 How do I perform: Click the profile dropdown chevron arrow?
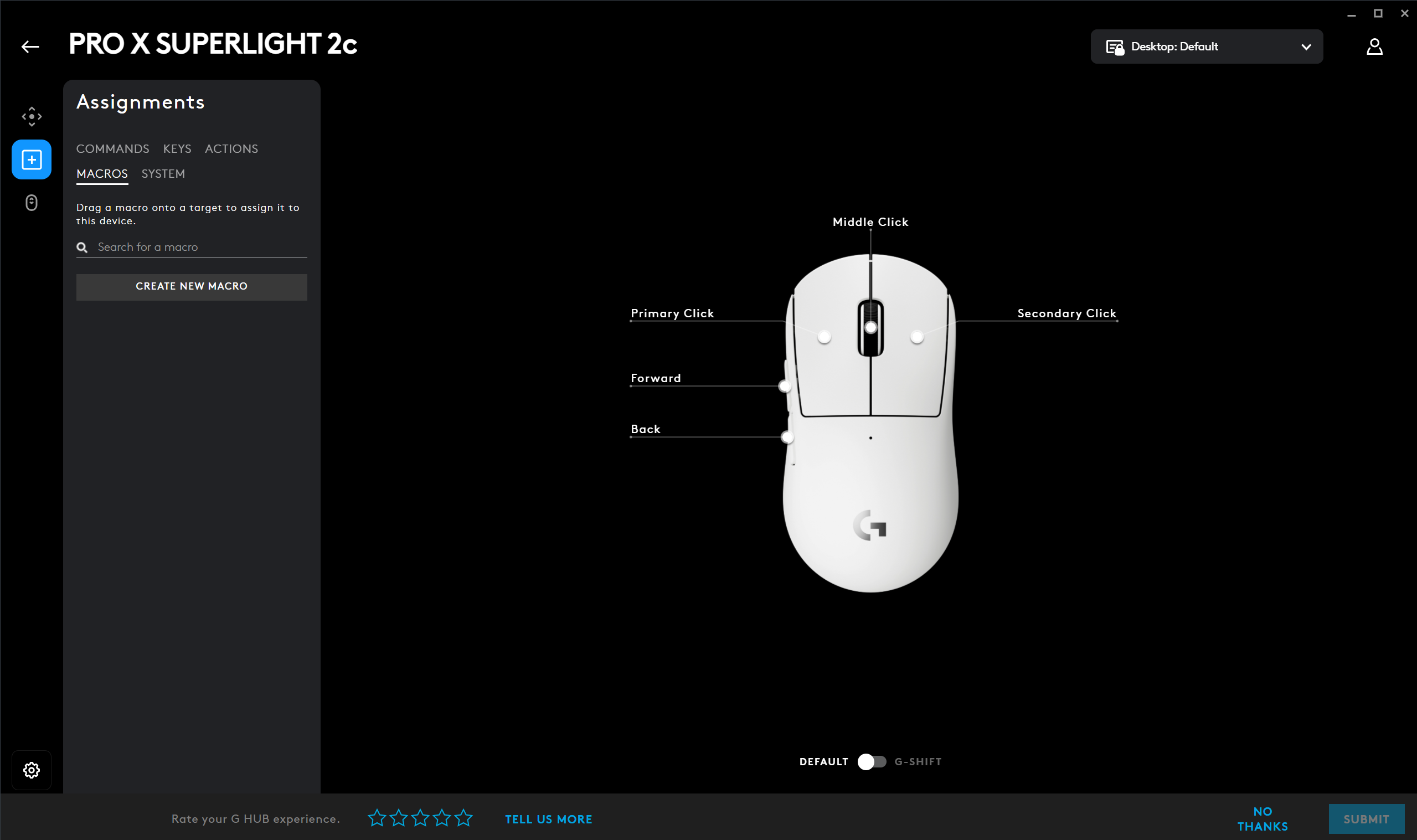(1306, 47)
